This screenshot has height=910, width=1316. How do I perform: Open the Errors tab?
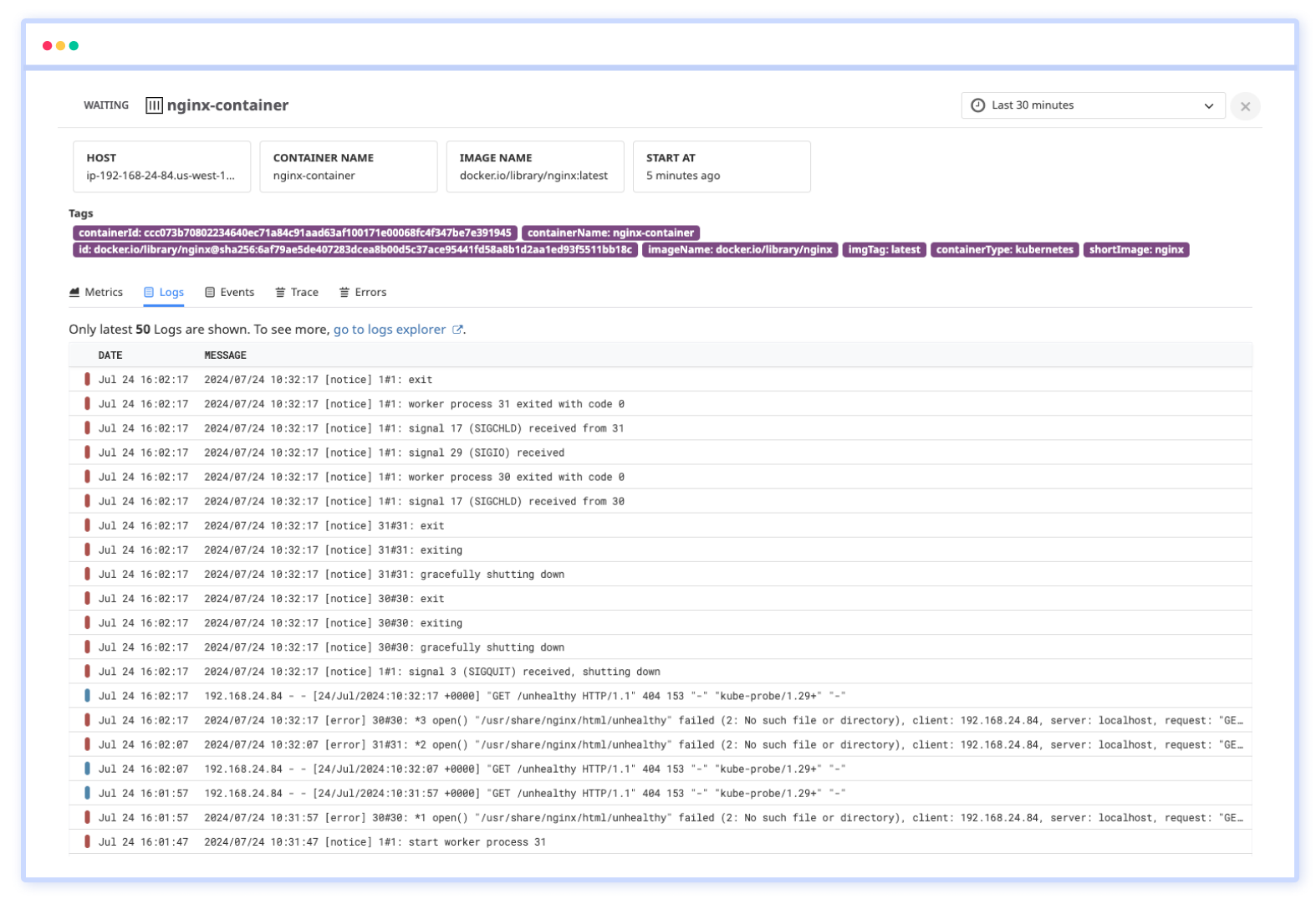click(x=370, y=292)
